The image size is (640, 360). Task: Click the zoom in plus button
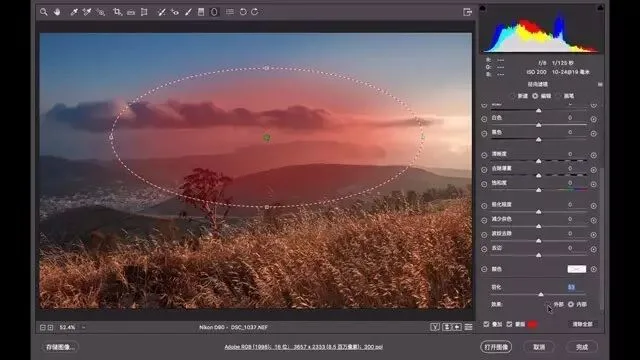click(x=50, y=327)
